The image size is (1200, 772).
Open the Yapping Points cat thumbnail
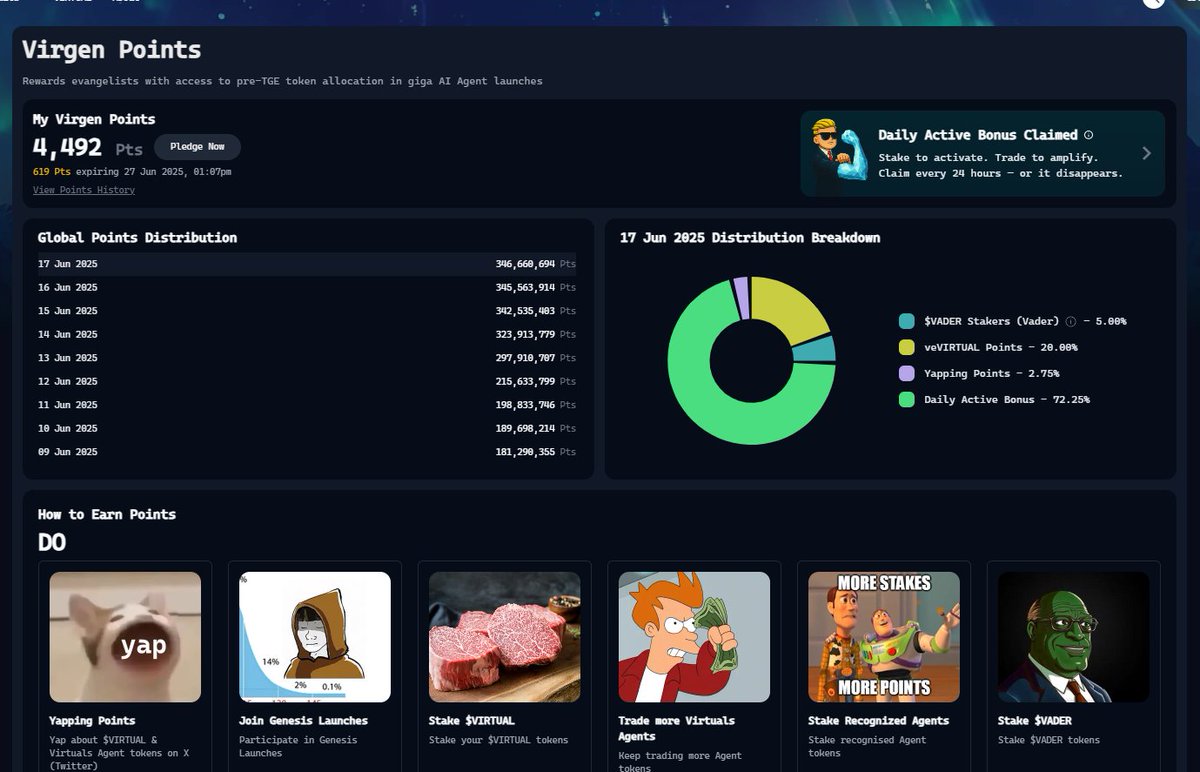tap(125, 637)
